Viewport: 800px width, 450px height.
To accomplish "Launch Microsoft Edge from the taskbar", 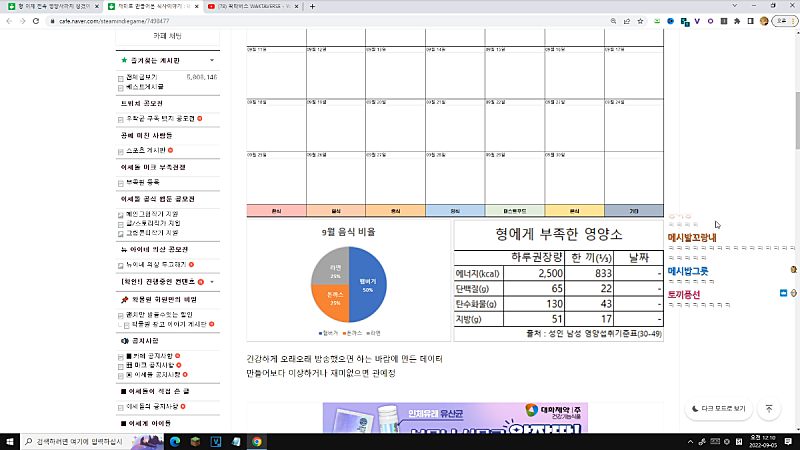I will point(175,441).
